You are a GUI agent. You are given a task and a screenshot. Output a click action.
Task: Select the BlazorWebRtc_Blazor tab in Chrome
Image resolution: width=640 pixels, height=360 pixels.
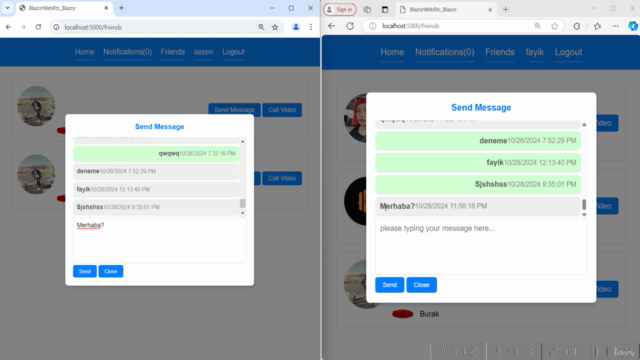[x=64, y=8]
